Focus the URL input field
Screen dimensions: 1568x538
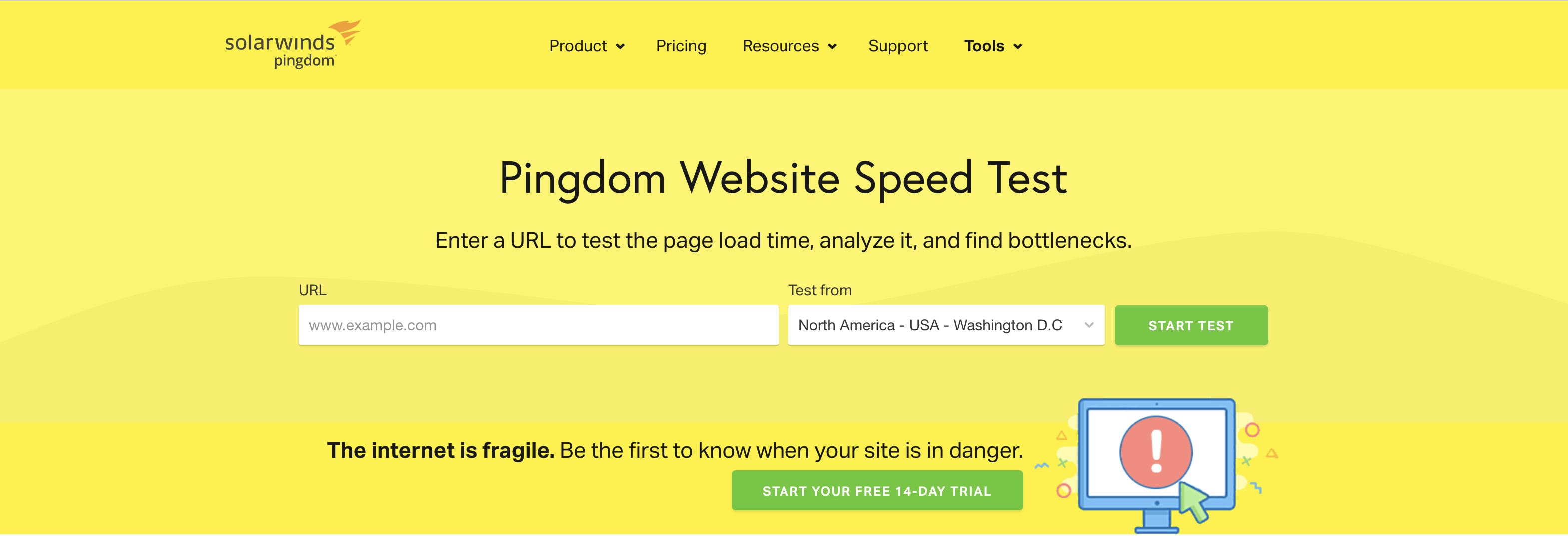point(538,325)
